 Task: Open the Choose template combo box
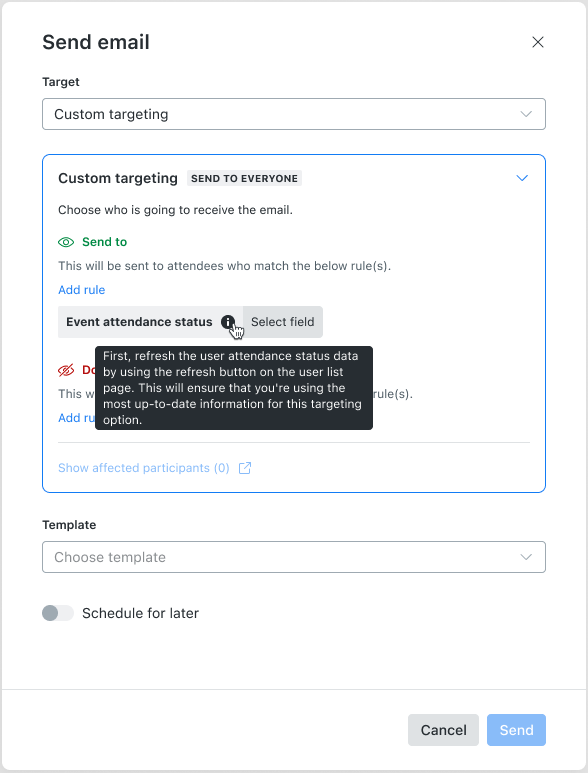coord(294,557)
